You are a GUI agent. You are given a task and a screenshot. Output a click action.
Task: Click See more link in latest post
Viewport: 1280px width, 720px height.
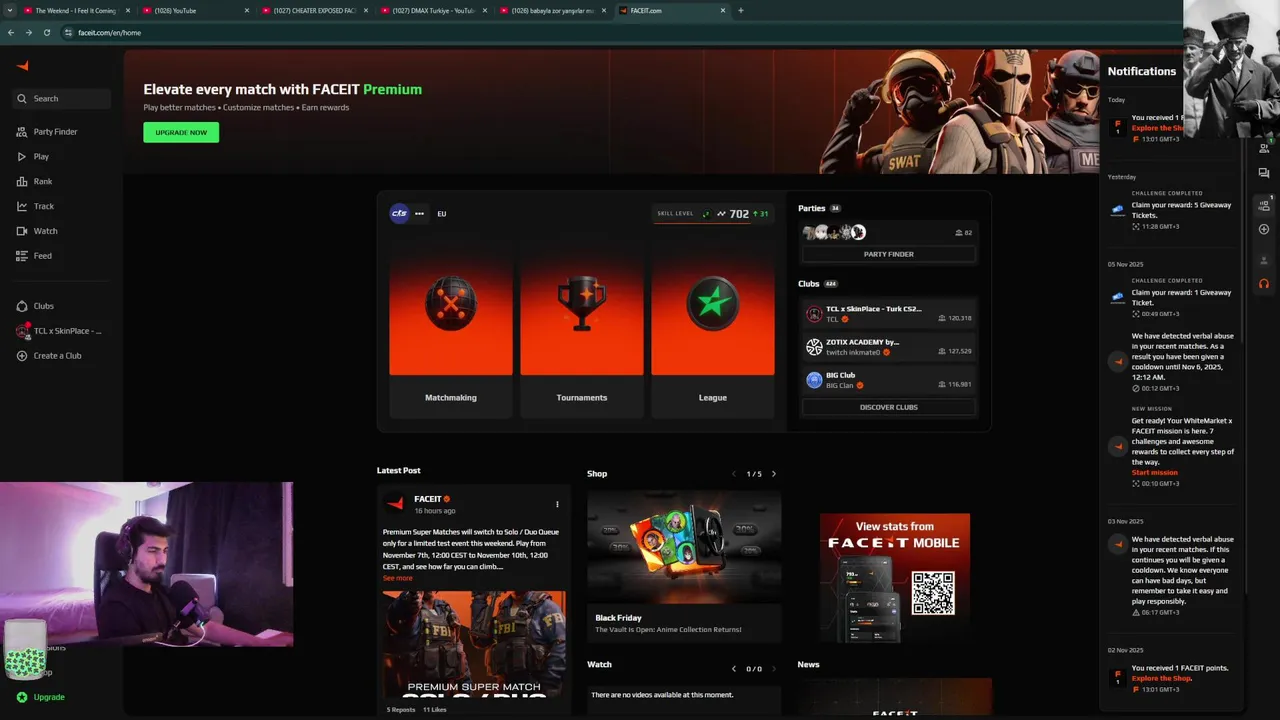tap(397, 578)
